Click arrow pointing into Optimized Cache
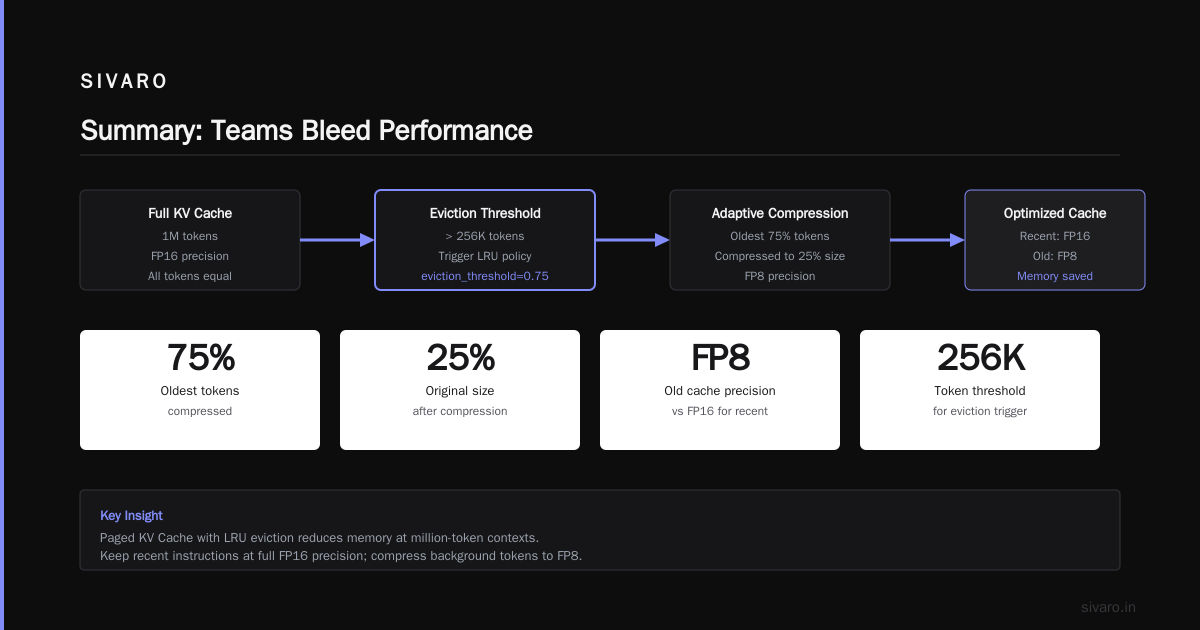Viewport: 1200px width, 630px height. coord(927,240)
